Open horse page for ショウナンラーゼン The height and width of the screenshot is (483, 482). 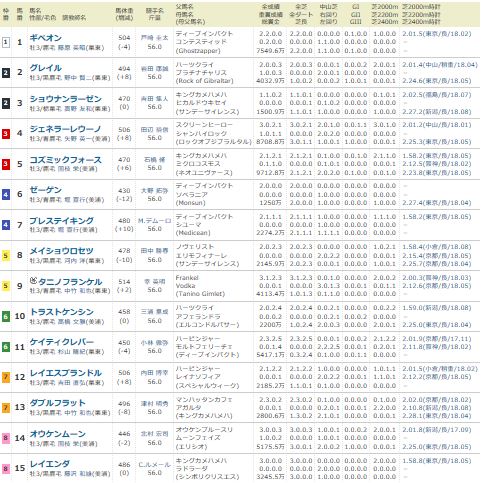tap(66, 99)
